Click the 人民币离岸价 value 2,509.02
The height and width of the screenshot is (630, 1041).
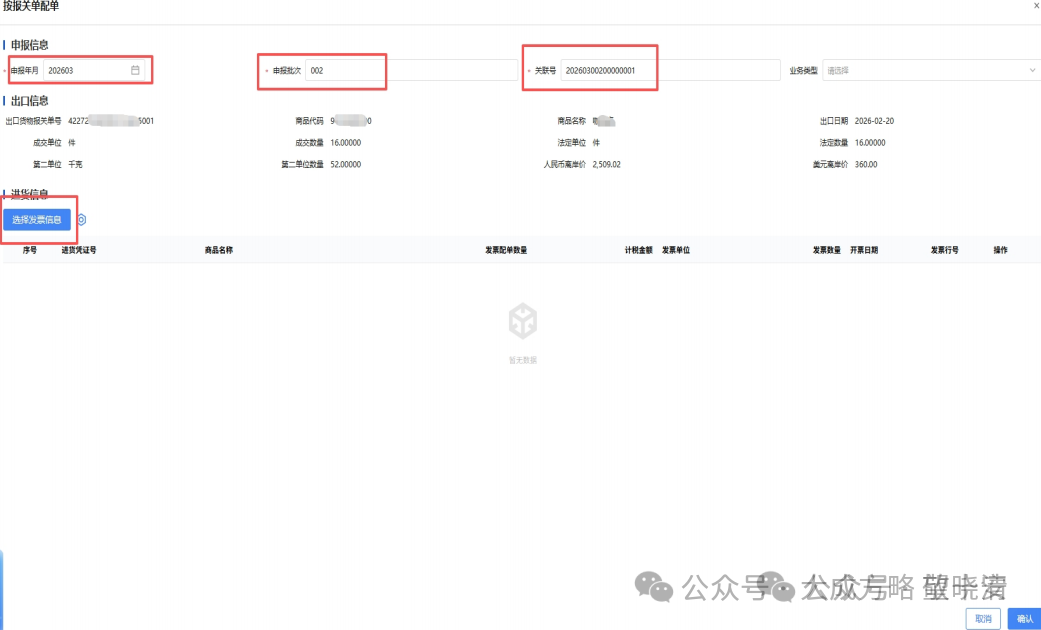(x=606, y=165)
